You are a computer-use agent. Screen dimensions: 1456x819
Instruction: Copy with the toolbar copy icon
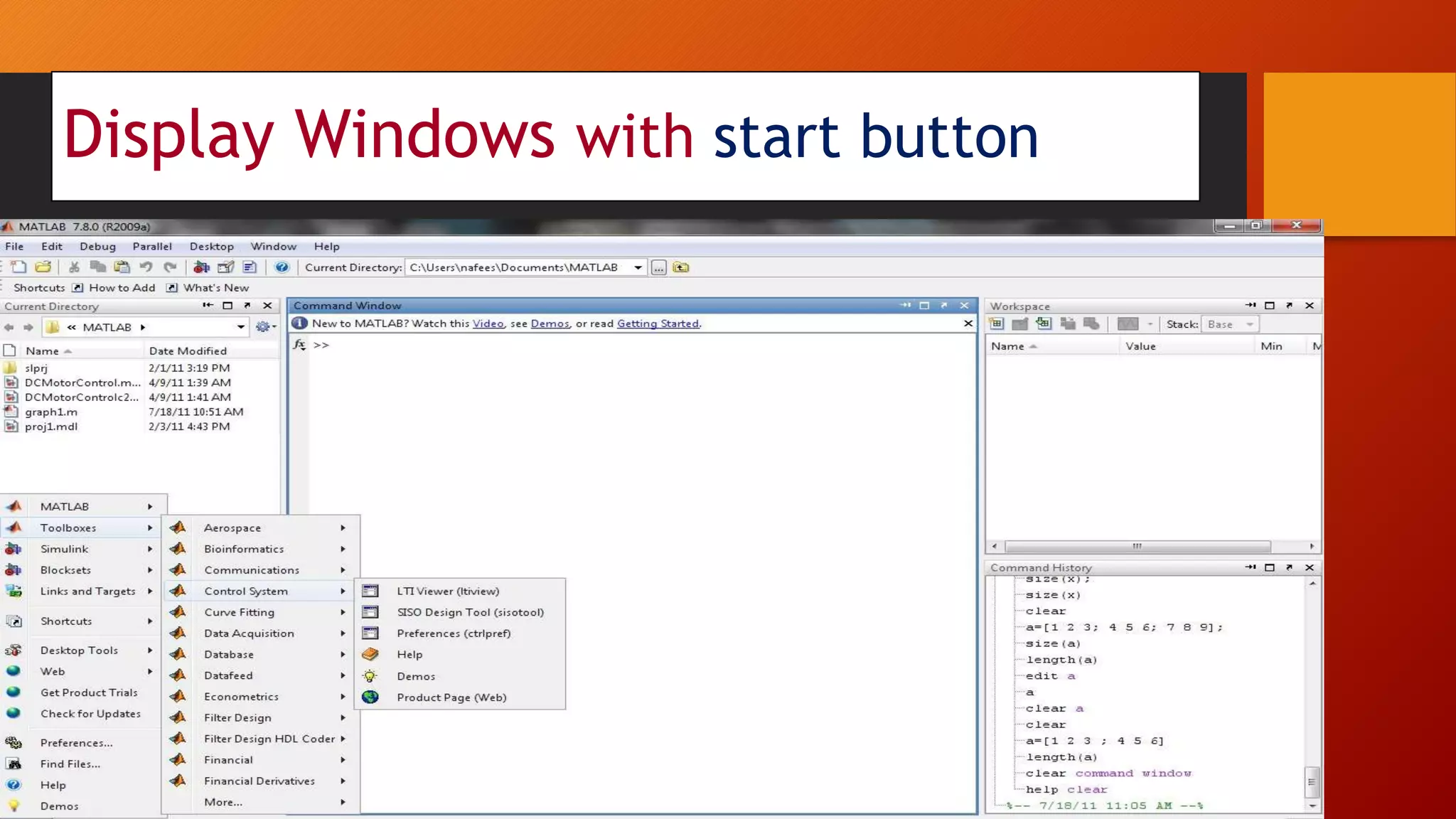coord(97,267)
